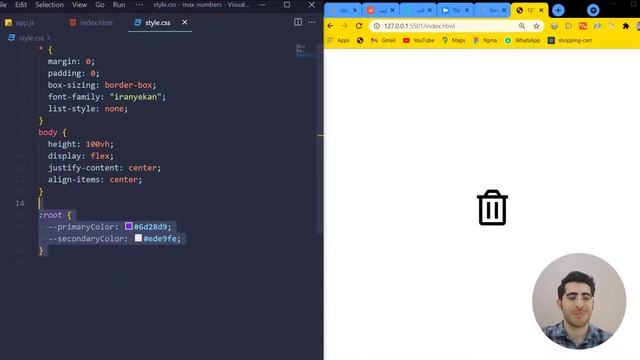Screen dimensions: 640x360
Task: Click the 'body' selector in the code
Action: click(x=48, y=132)
